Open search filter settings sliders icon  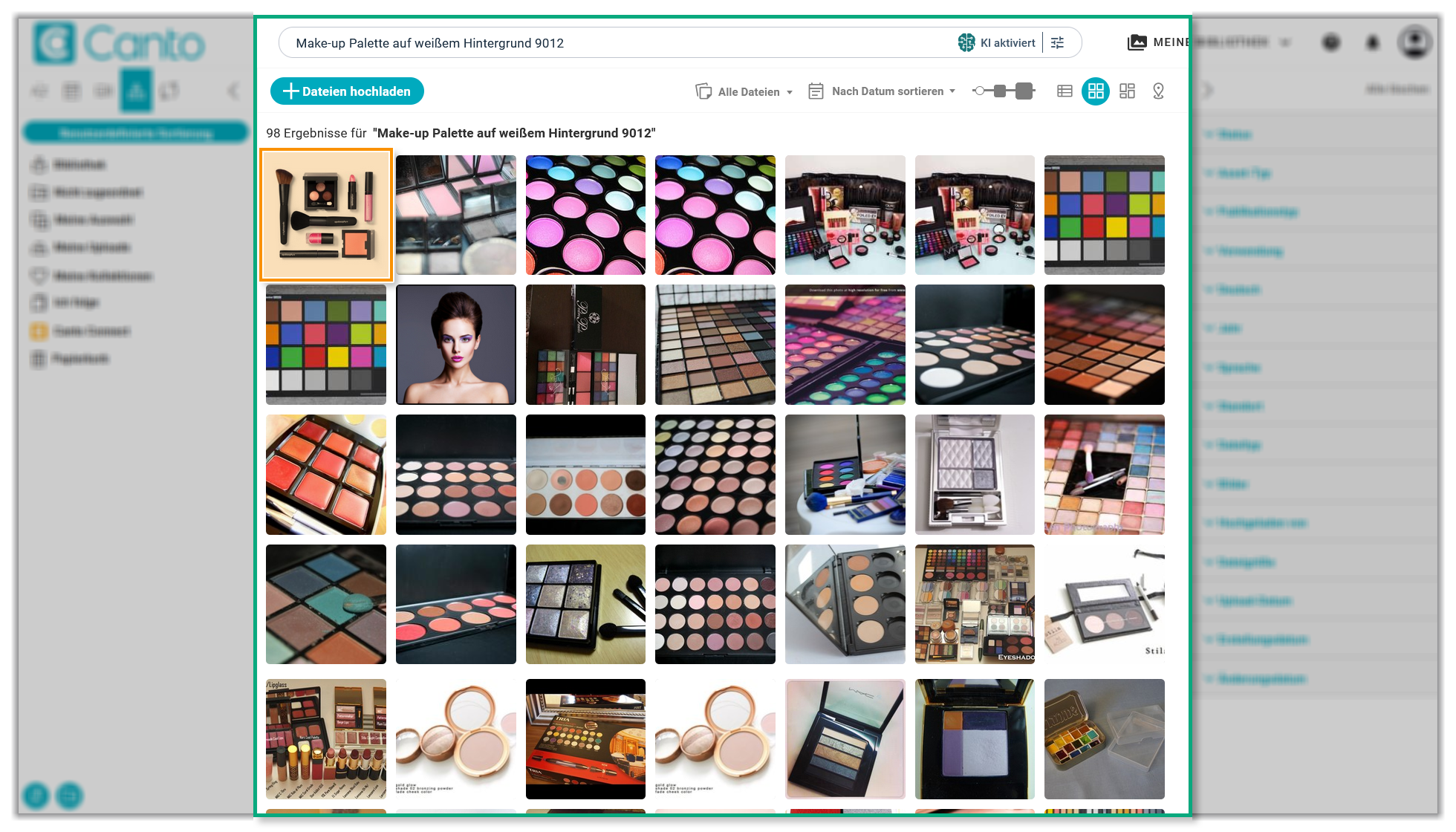pyautogui.click(x=1058, y=43)
